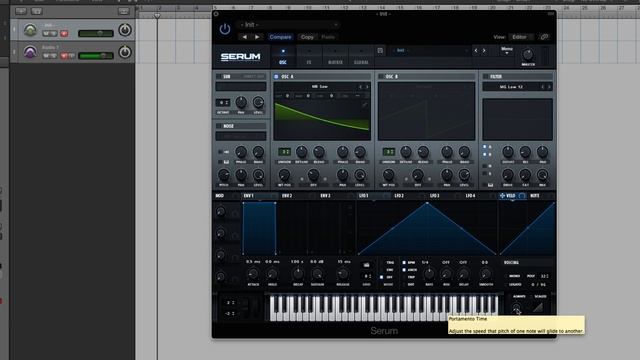
Task: Click the link chain icon in plugin header
Action: 544,37
